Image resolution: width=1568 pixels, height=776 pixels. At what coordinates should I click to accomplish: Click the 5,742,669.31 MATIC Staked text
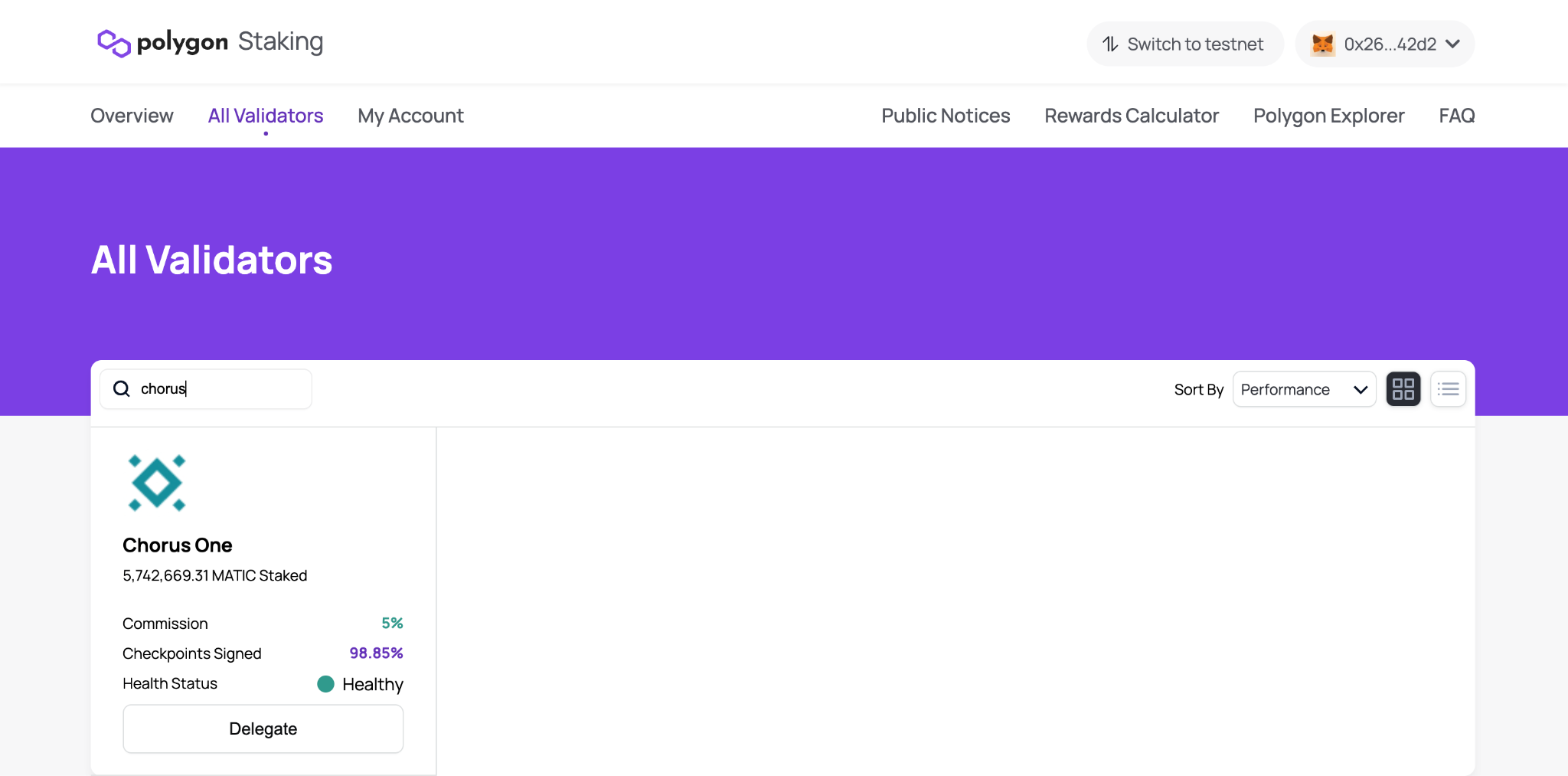click(x=215, y=575)
